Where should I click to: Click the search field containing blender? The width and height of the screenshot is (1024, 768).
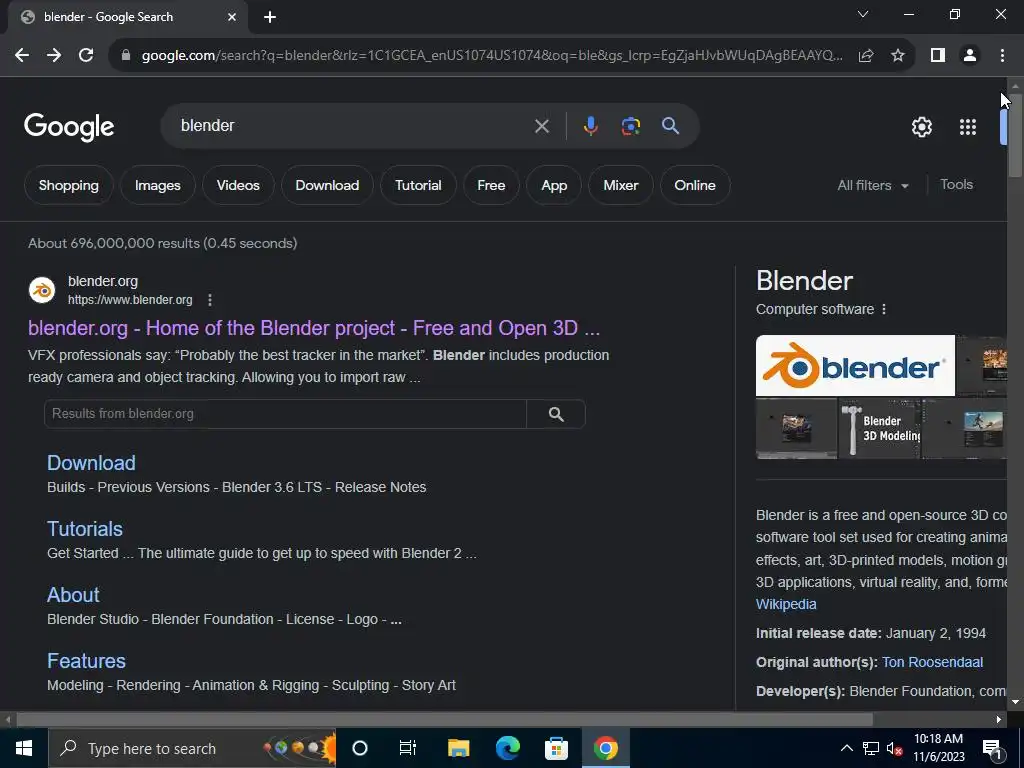click(x=353, y=125)
